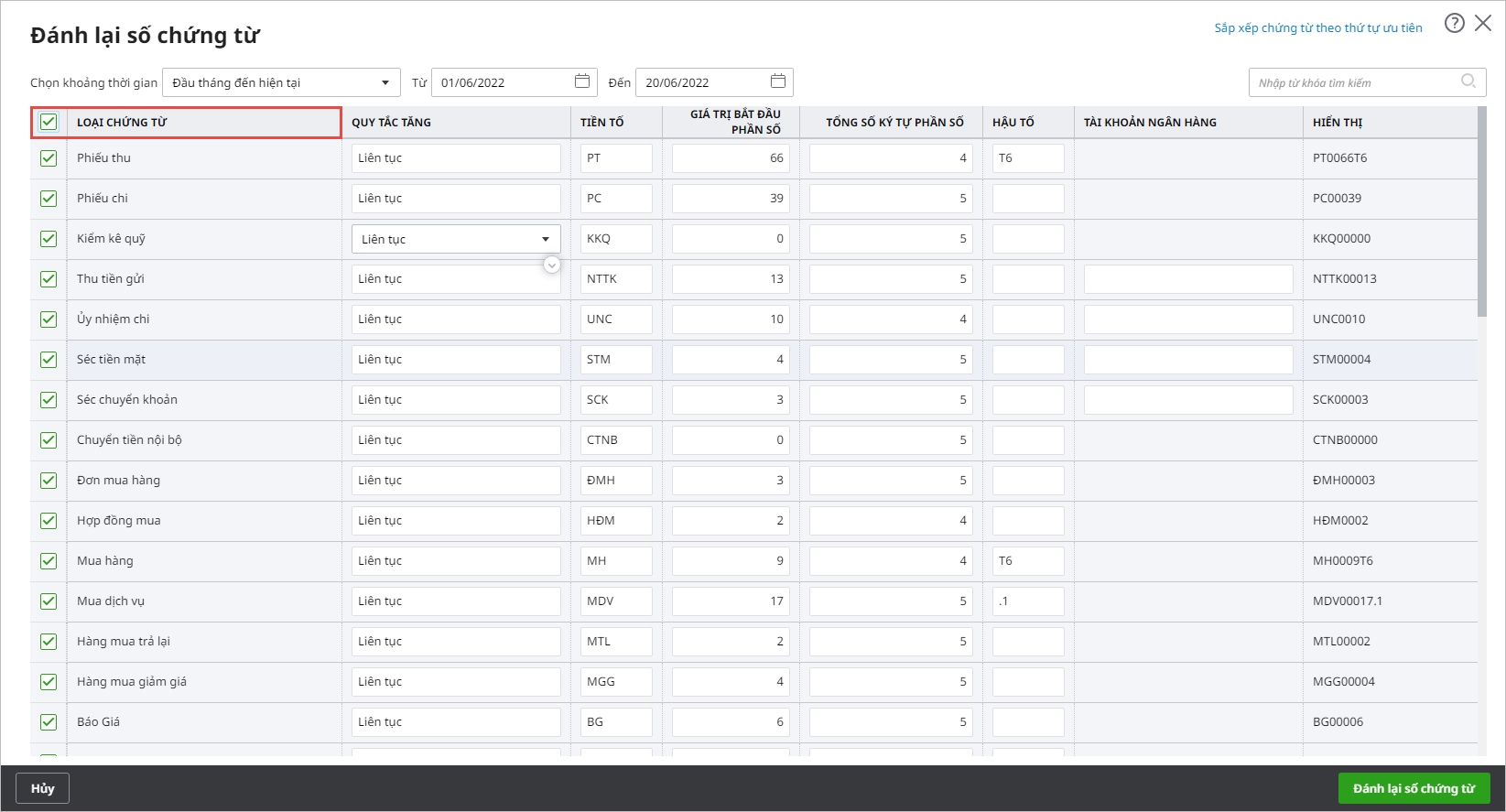Click the Tiền tố field for Phiếu thu
This screenshot has height=812, width=1506.
click(x=615, y=158)
